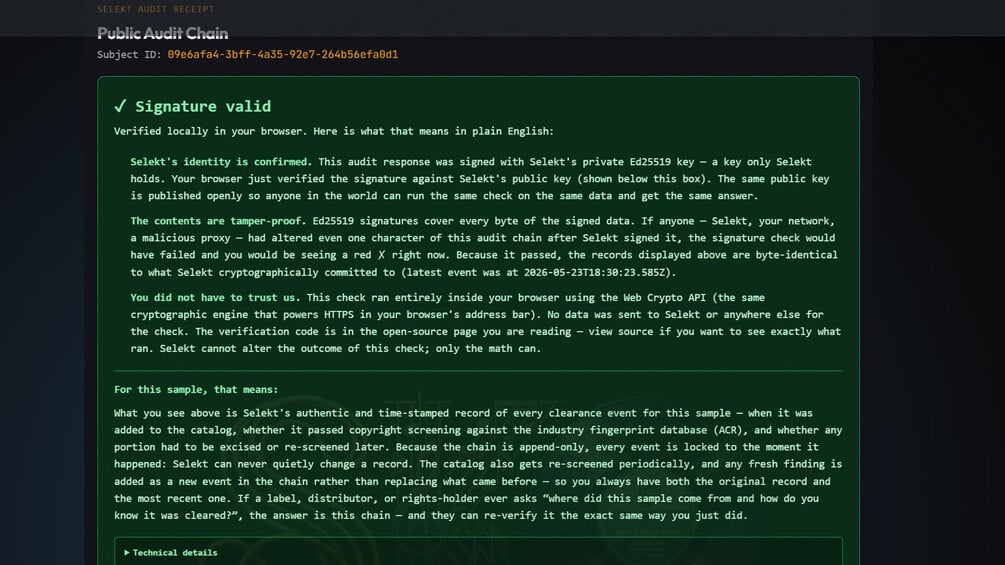Click the "For this sample, that means:" subheading
The height and width of the screenshot is (565, 1005).
[196, 389]
